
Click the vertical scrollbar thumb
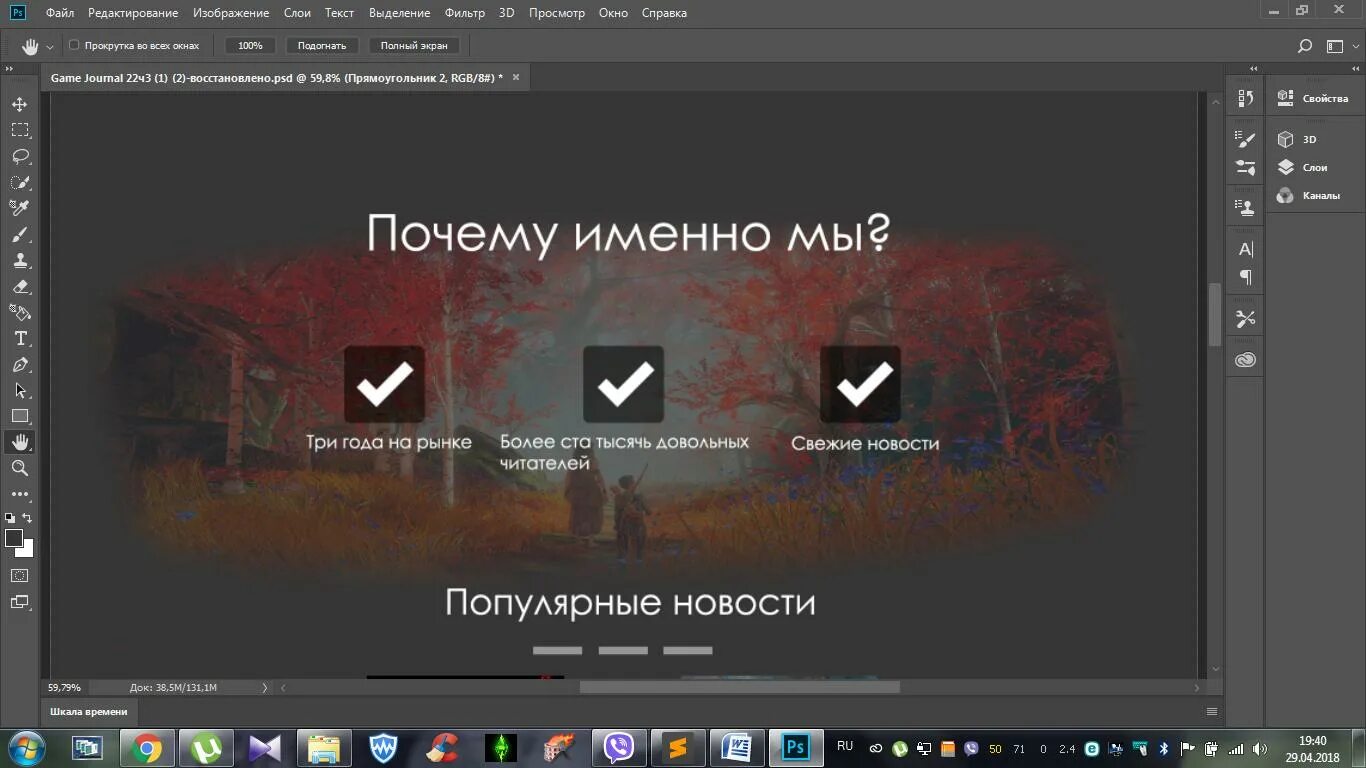pyautogui.click(x=1216, y=314)
